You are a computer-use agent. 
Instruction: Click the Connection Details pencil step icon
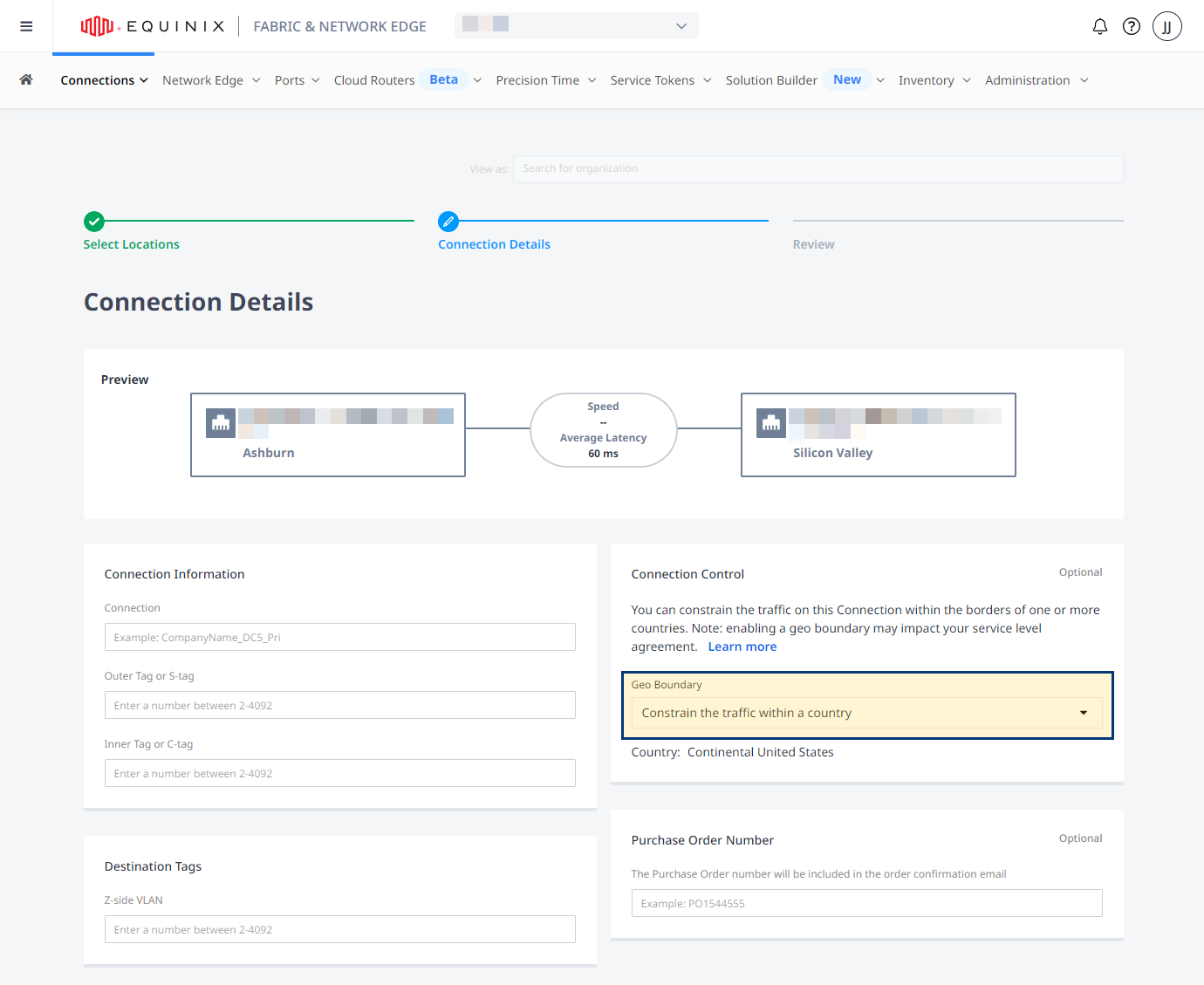coord(448,222)
